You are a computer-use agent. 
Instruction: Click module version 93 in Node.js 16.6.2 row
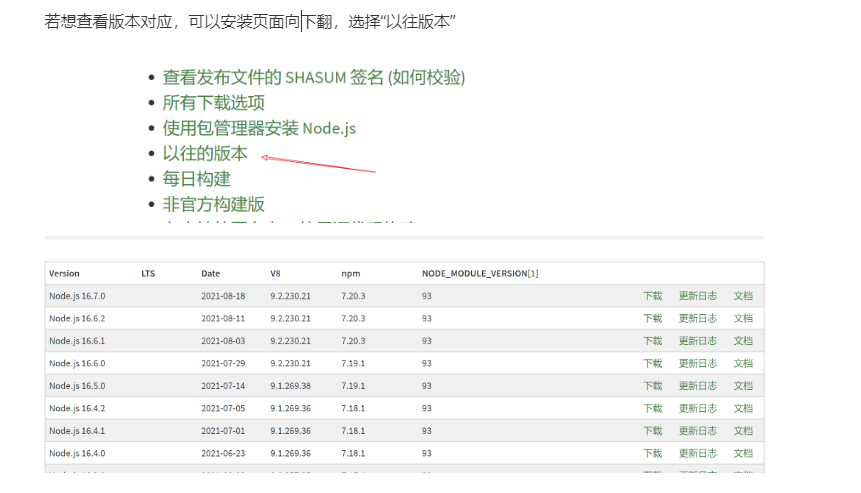point(427,318)
